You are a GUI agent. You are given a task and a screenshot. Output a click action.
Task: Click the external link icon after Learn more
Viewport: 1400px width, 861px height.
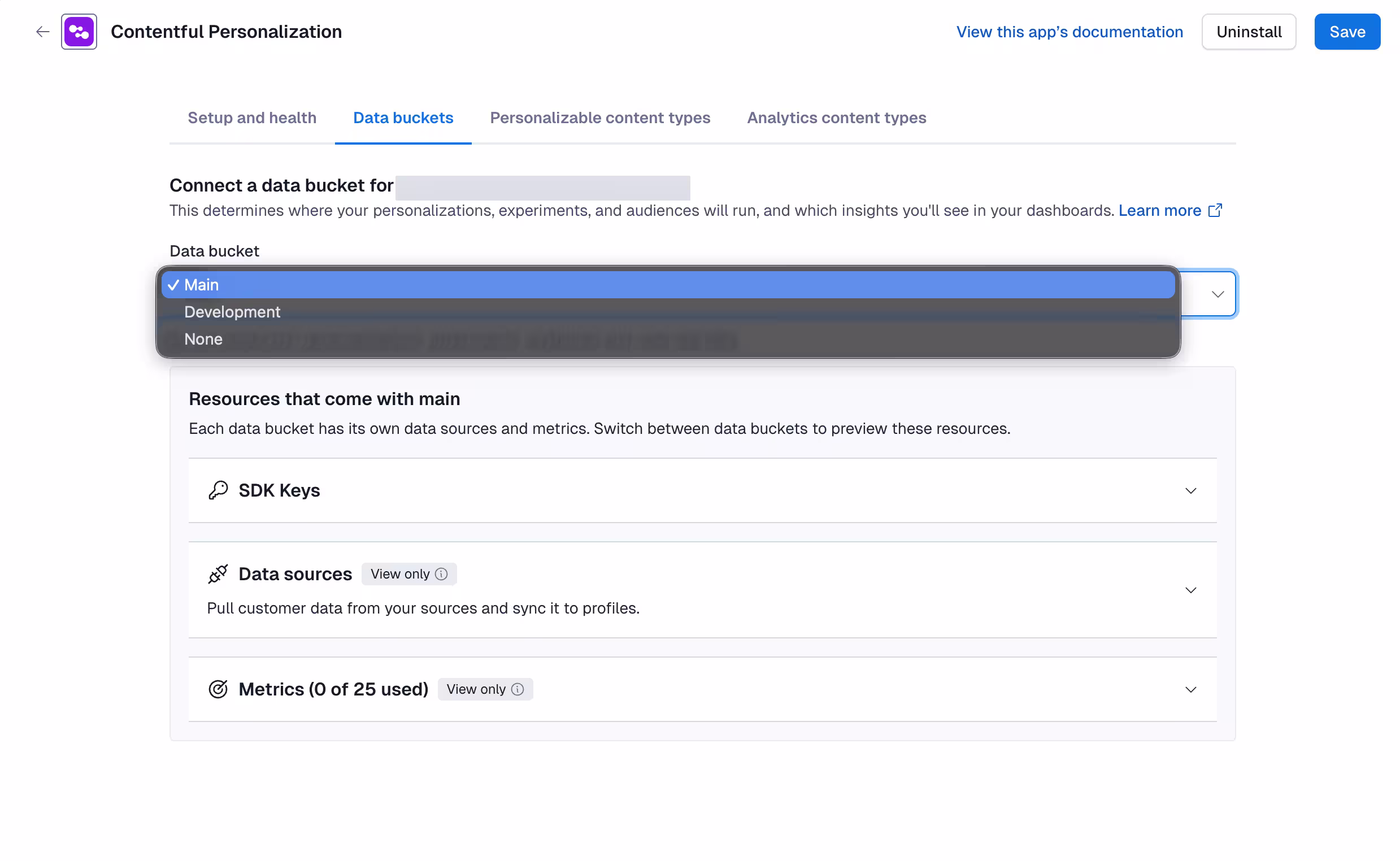click(1214, 211)
